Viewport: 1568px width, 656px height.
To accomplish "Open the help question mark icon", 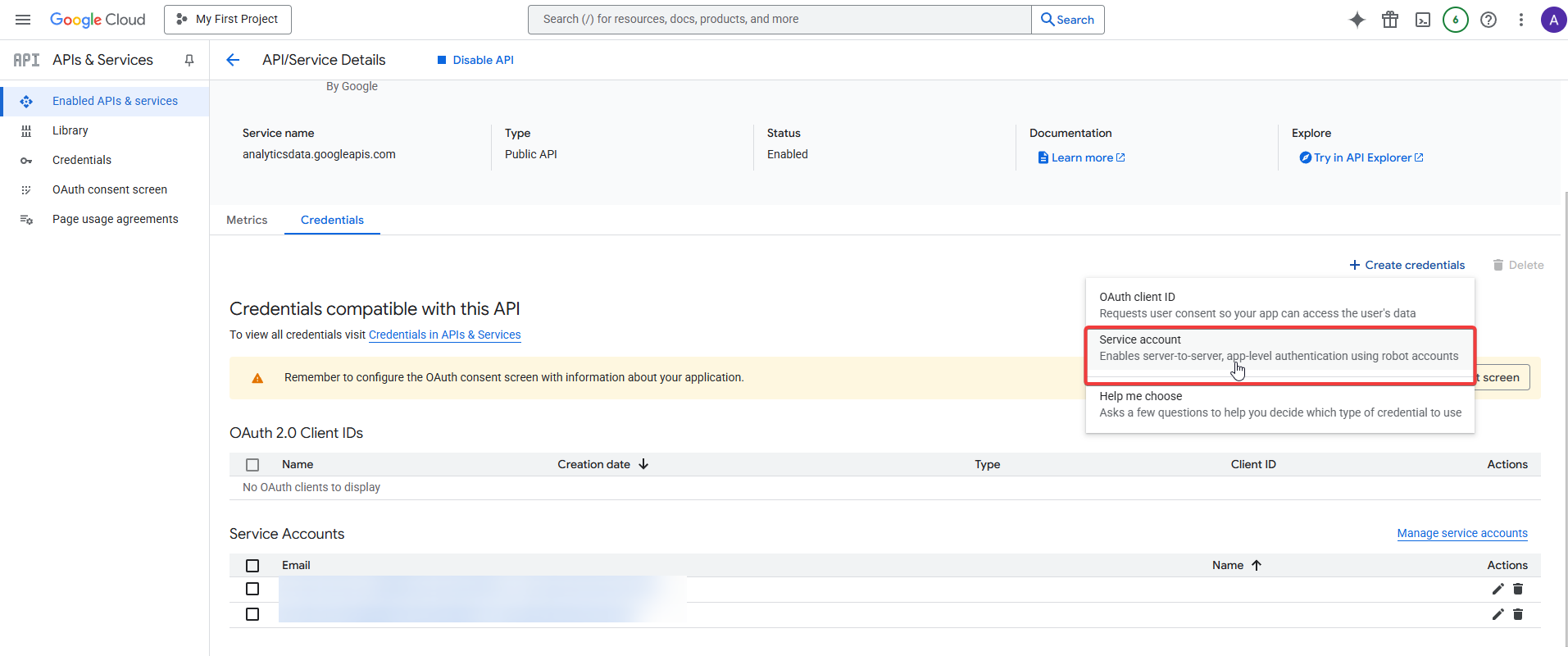I will [x=1488, y=20].
